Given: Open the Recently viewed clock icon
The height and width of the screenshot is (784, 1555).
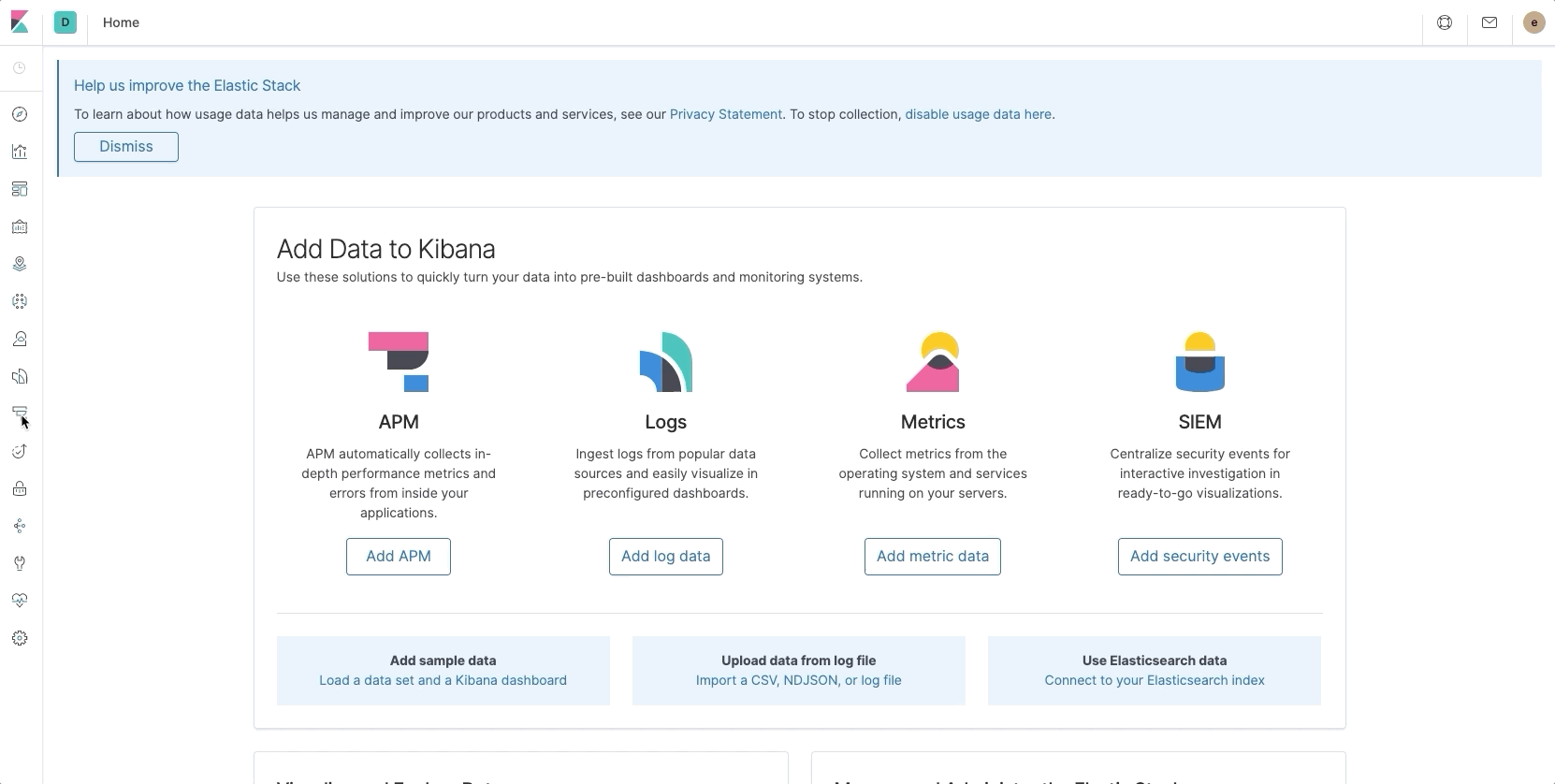Looking at the screenshot, I should pos(20,67).
